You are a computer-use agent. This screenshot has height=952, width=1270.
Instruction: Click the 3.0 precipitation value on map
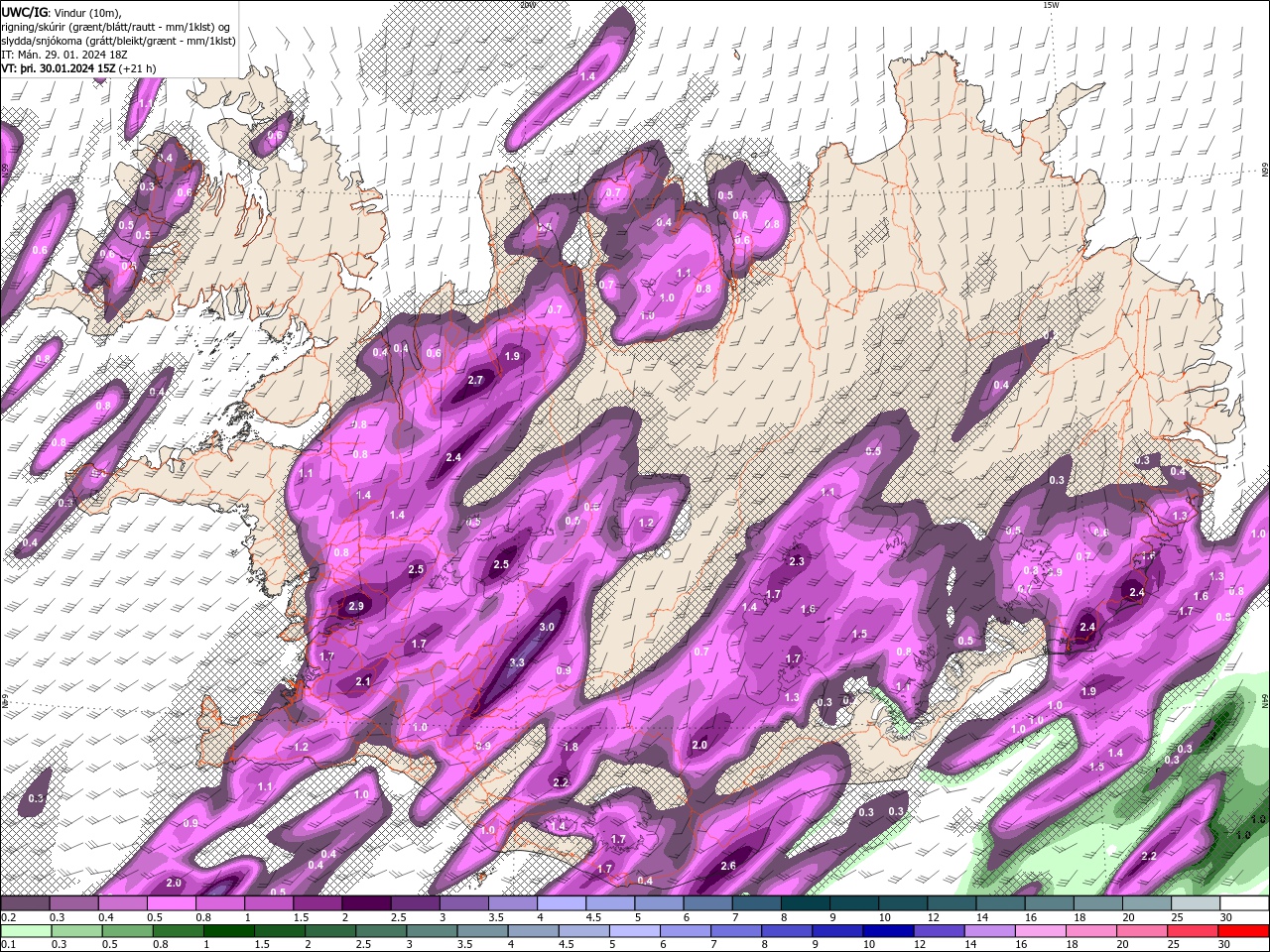[x=547, y=627]
